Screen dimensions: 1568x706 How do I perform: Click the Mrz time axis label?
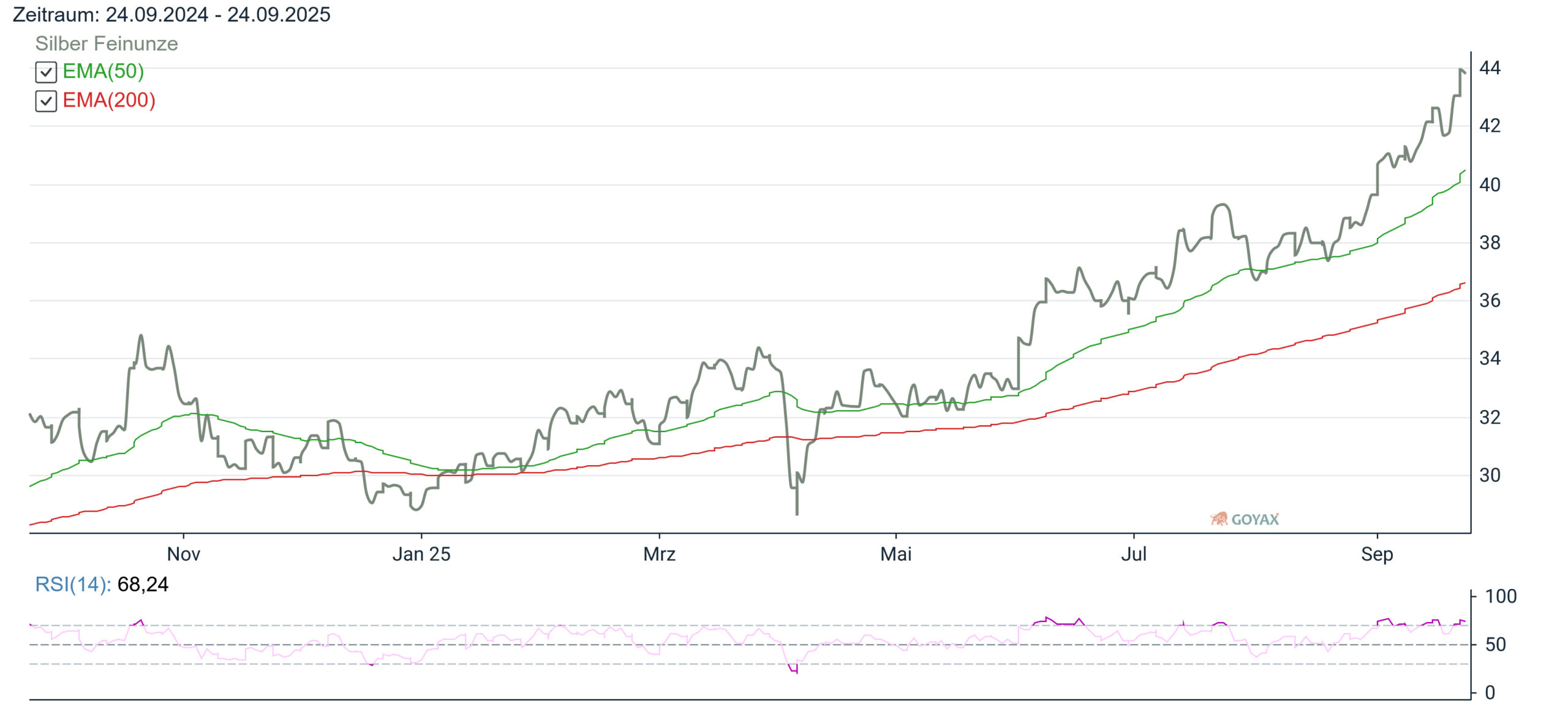tap(660, 554)
